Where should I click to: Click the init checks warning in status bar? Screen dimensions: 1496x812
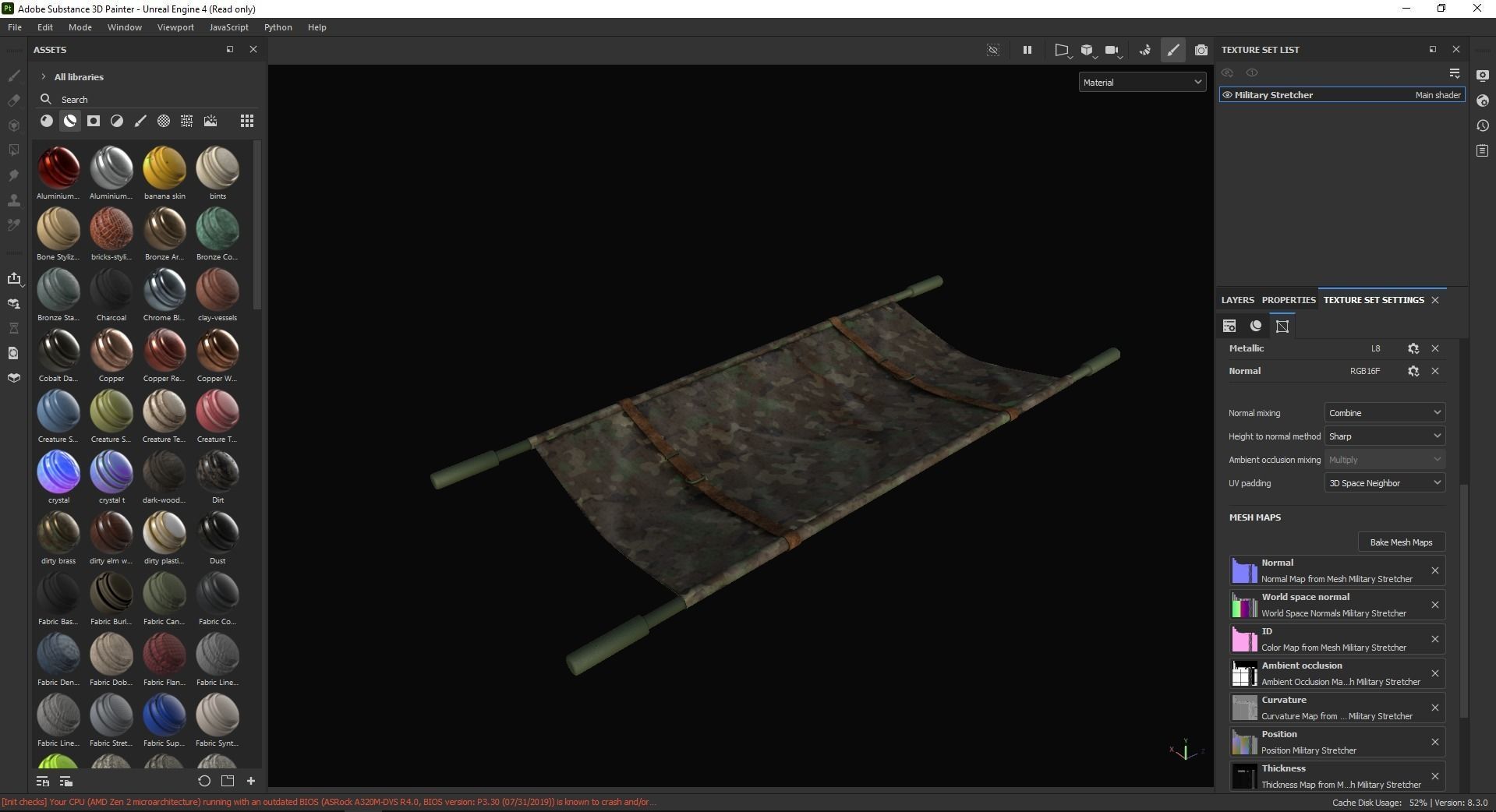click(329, 802)
